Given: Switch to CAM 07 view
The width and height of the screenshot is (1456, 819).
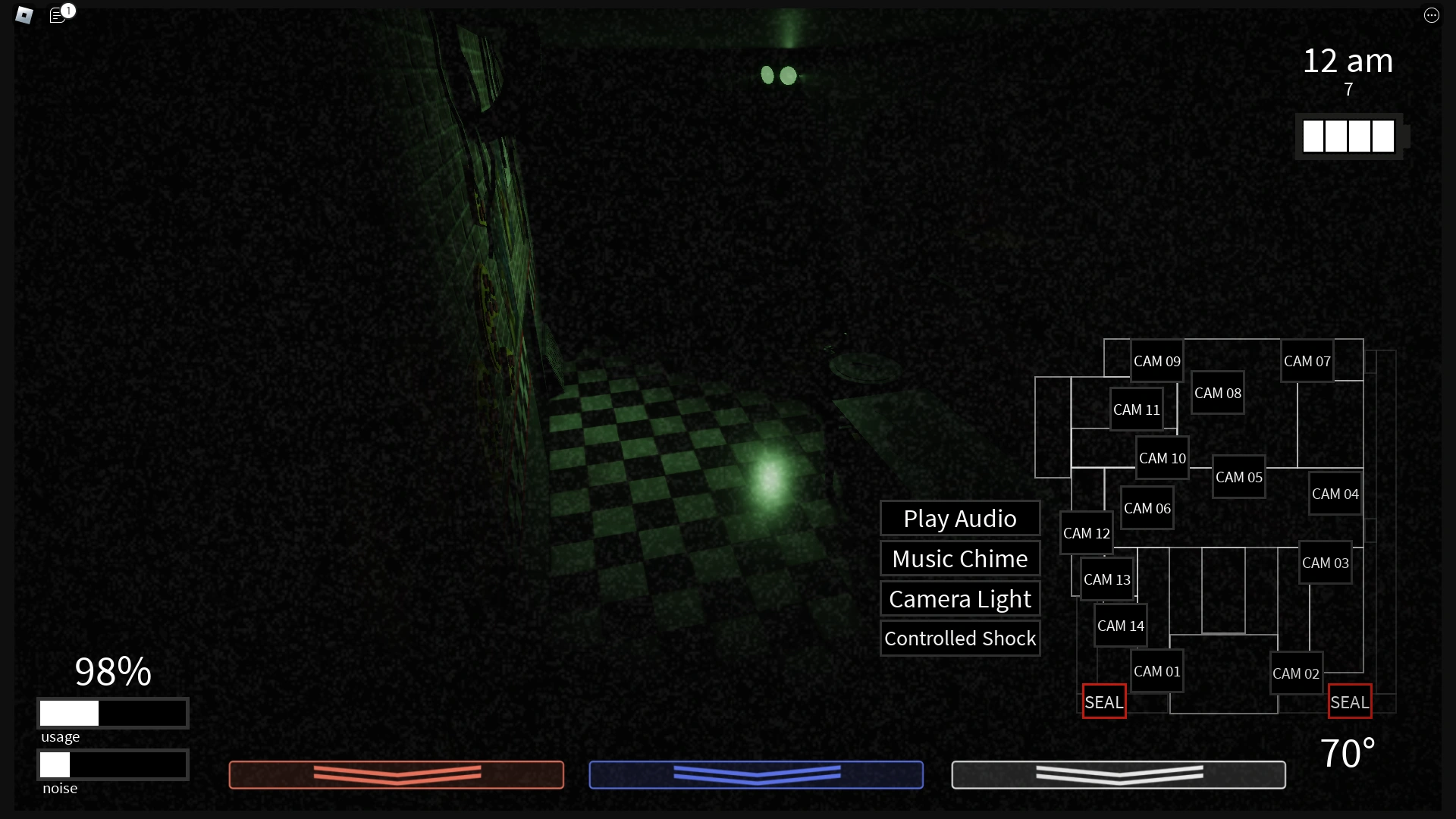Looking at the screenshot, I should tap(1307, 361).
